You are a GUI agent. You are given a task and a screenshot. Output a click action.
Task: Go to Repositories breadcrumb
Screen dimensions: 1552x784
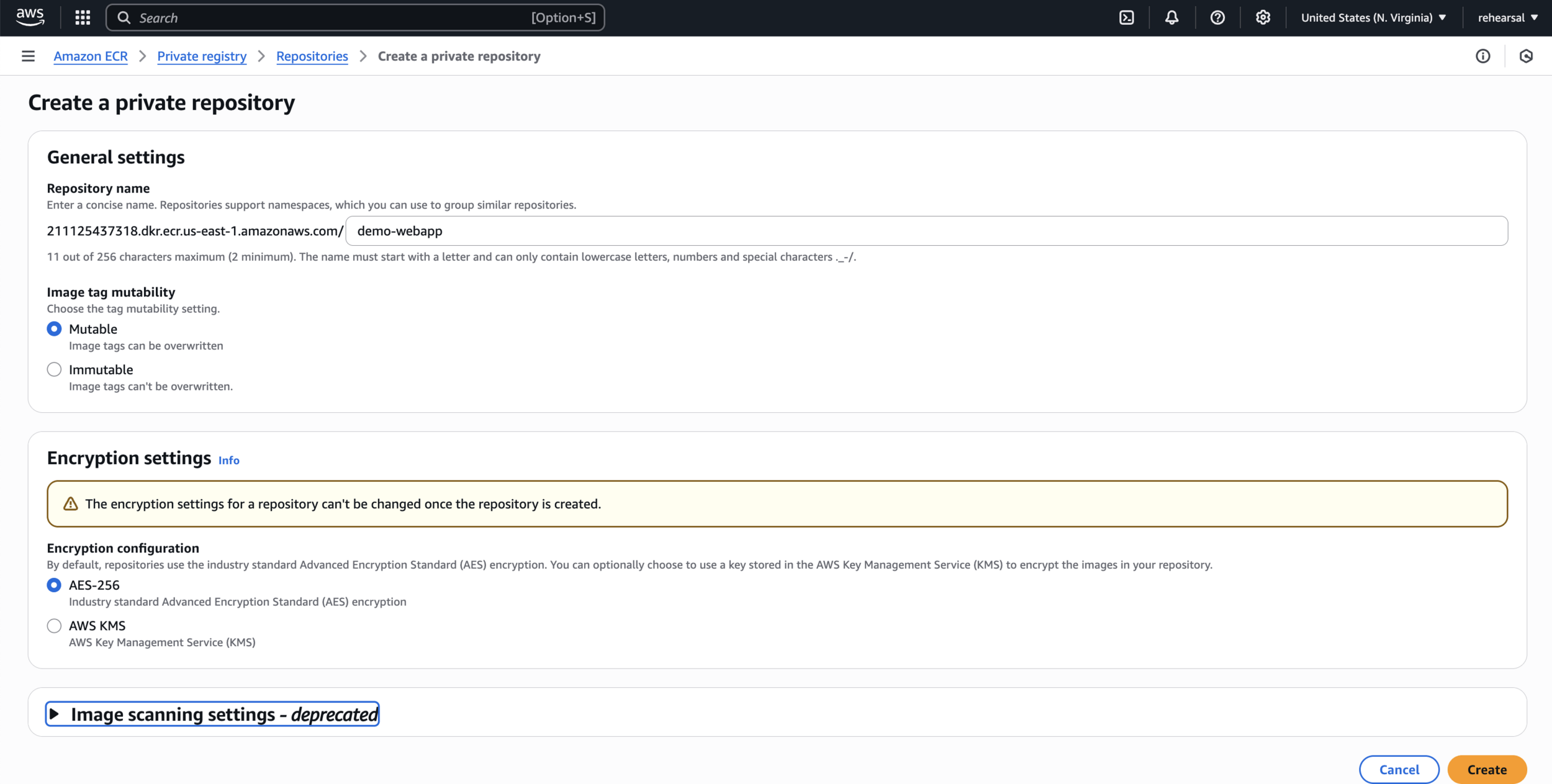312,56
